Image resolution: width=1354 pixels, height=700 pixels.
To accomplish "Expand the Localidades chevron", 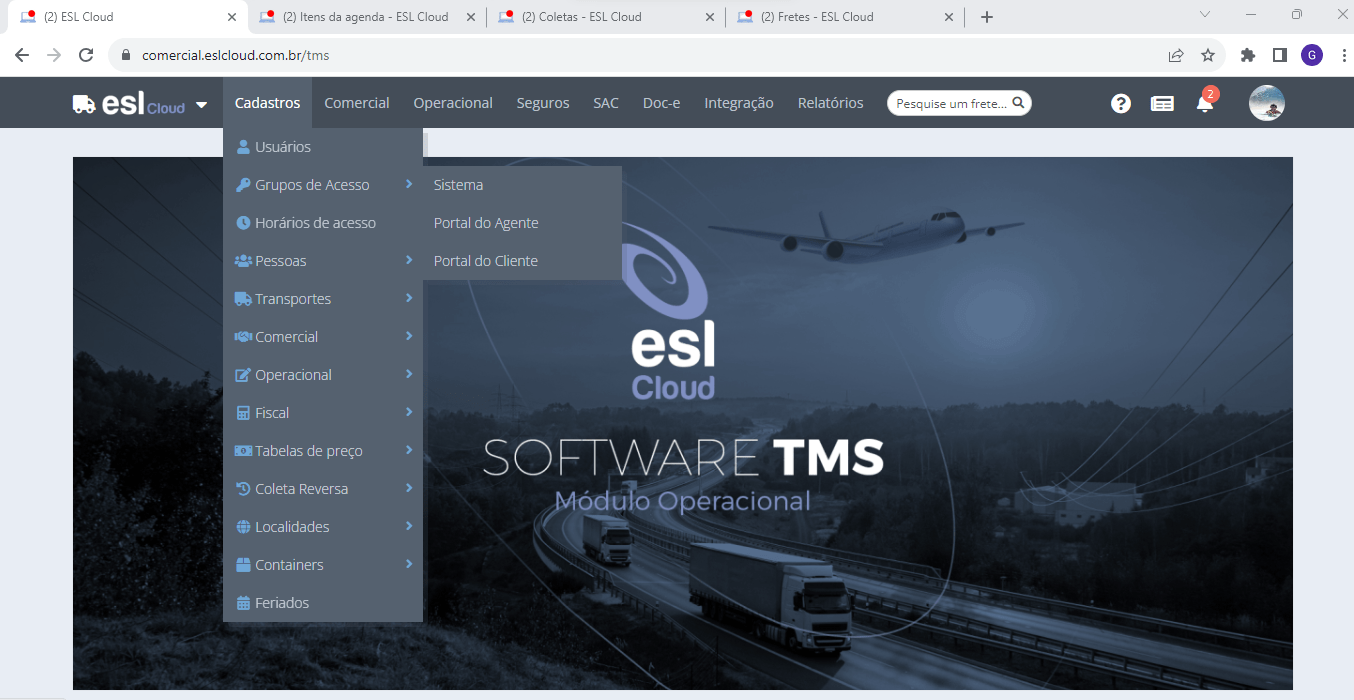I will tap(409, 526).
